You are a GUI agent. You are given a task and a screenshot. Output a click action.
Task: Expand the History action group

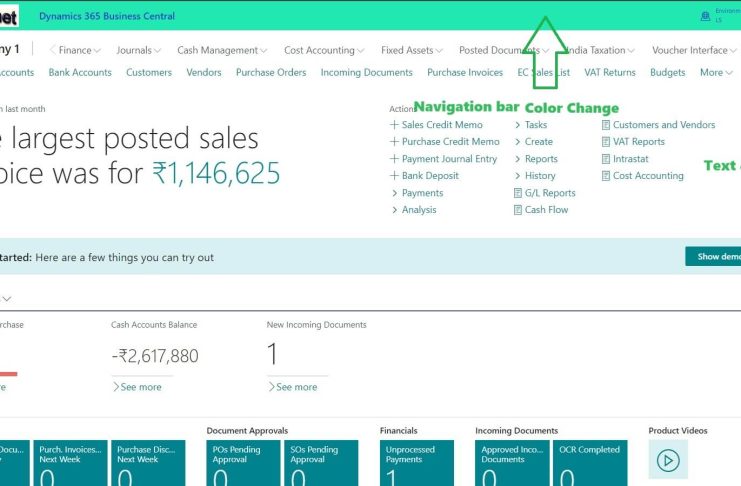point(535,175)
